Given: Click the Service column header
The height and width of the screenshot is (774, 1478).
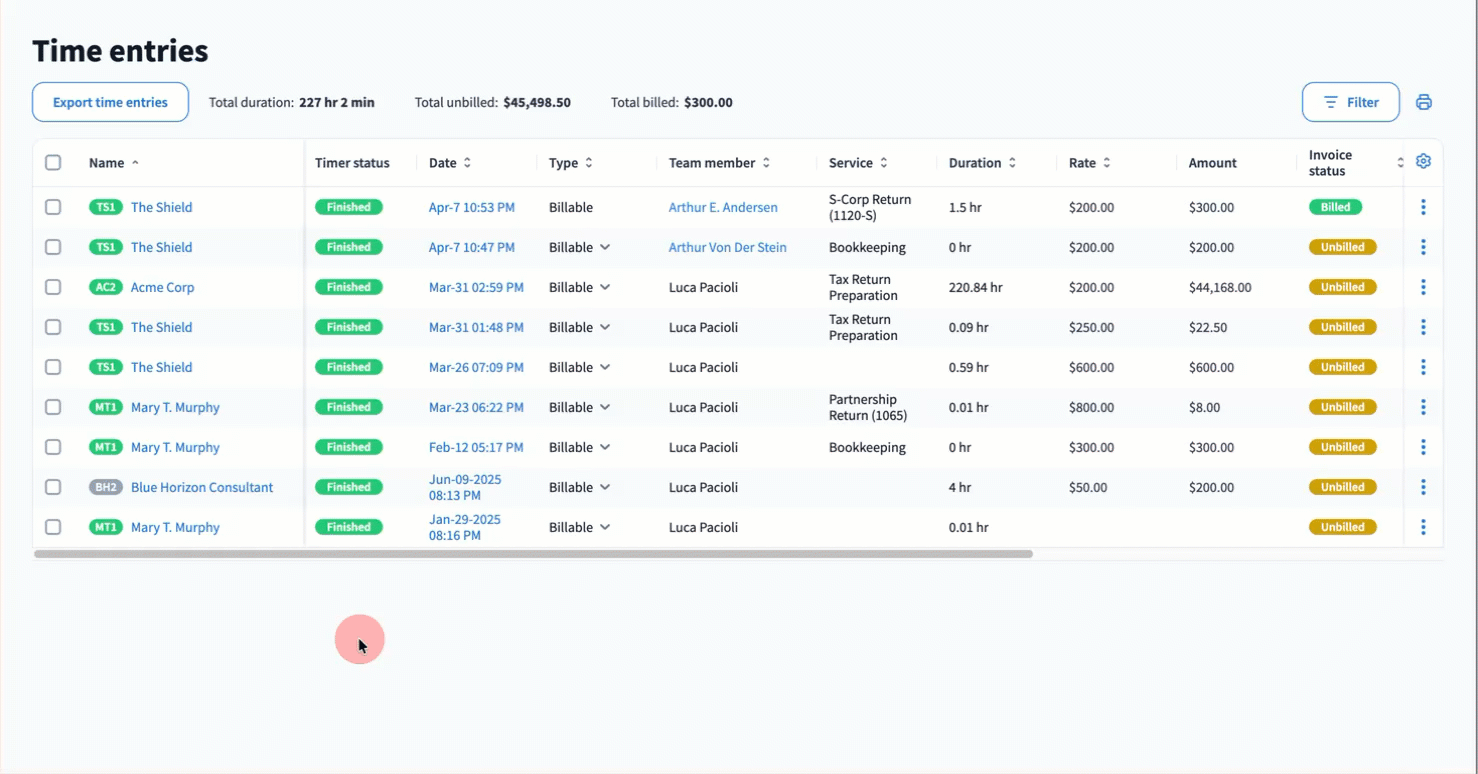Looking at the screenshot, I should (x=851, y=163).
